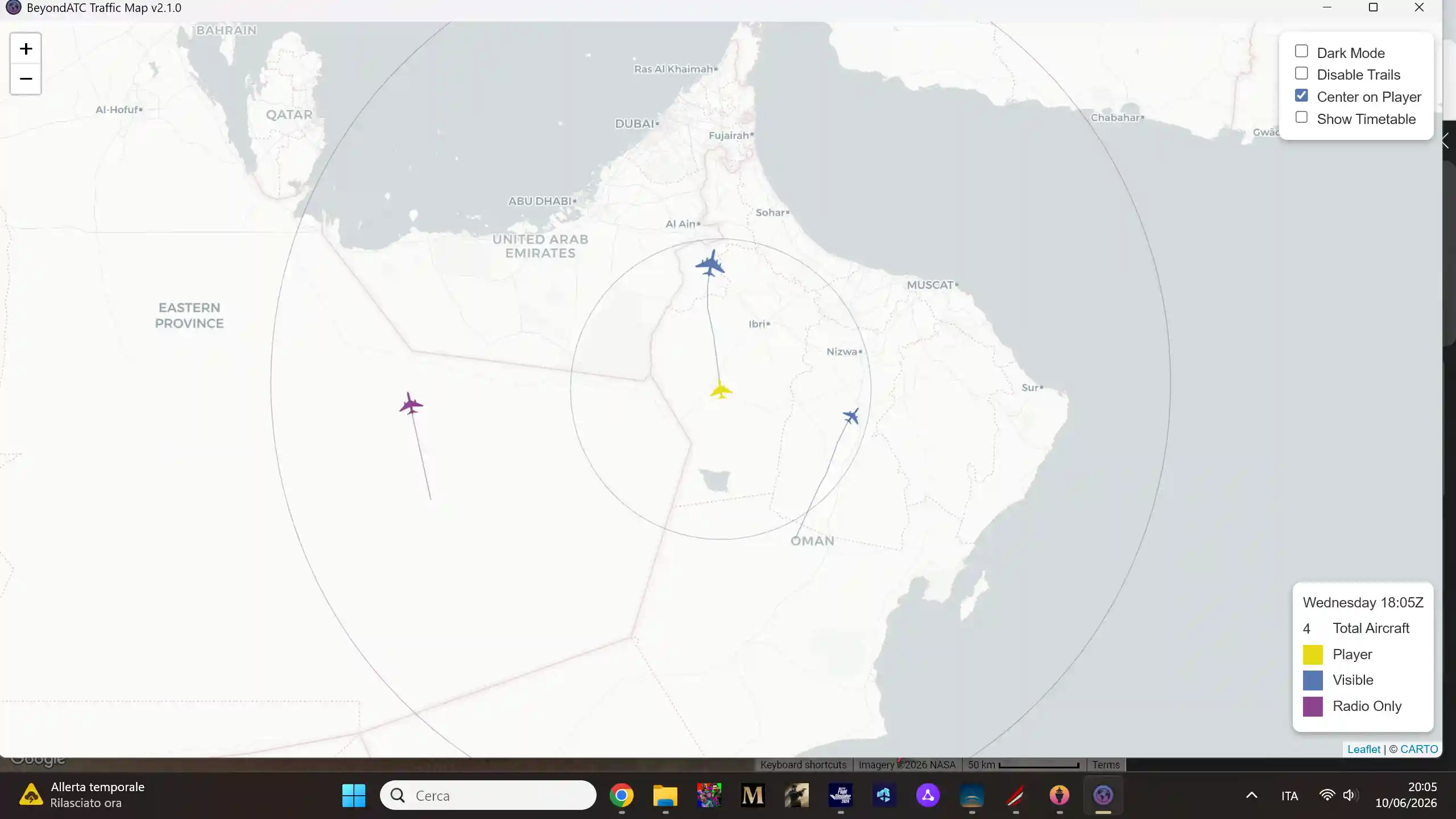The image size is (1456, 819).
Task: Click Keyboard shortcuts in background map
Action: (803, 765)
